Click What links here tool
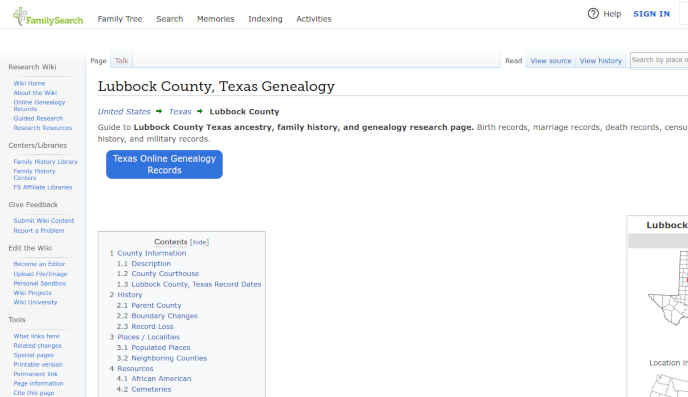Image resolution: width=688 pixels, height=397 pixels. pos(36,336)
